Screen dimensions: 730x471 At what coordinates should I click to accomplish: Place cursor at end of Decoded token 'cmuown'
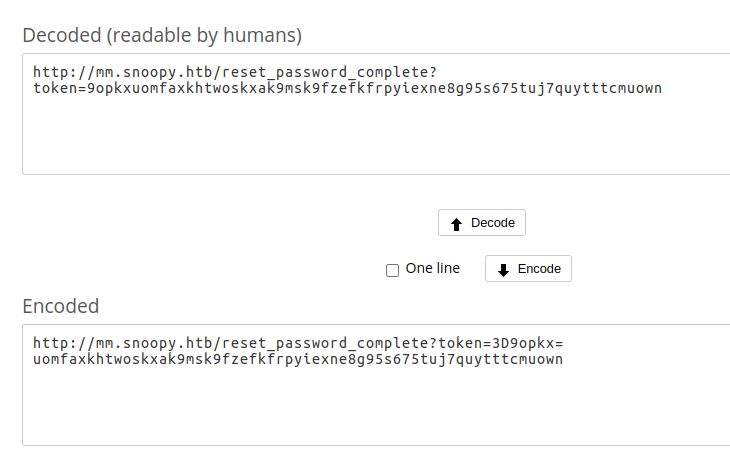coord(662,88)
